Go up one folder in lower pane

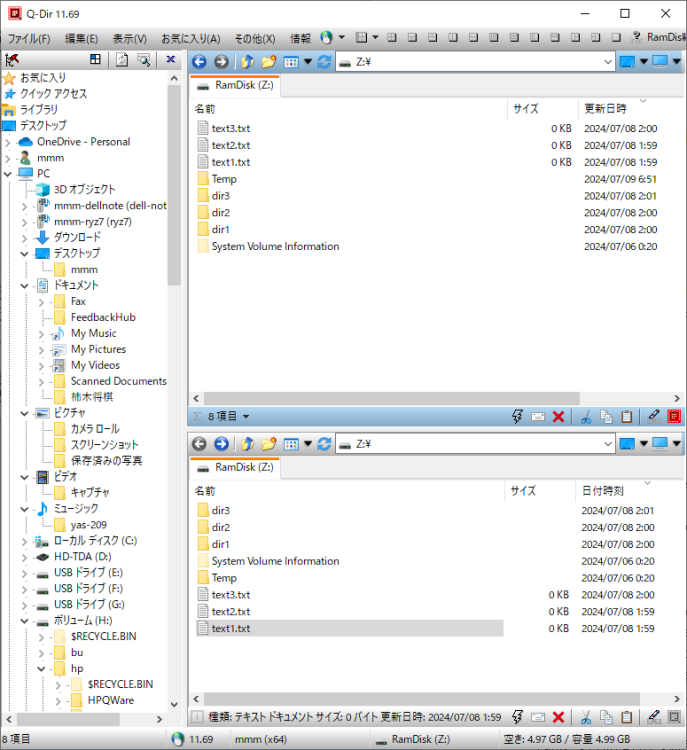coord(247,444)
